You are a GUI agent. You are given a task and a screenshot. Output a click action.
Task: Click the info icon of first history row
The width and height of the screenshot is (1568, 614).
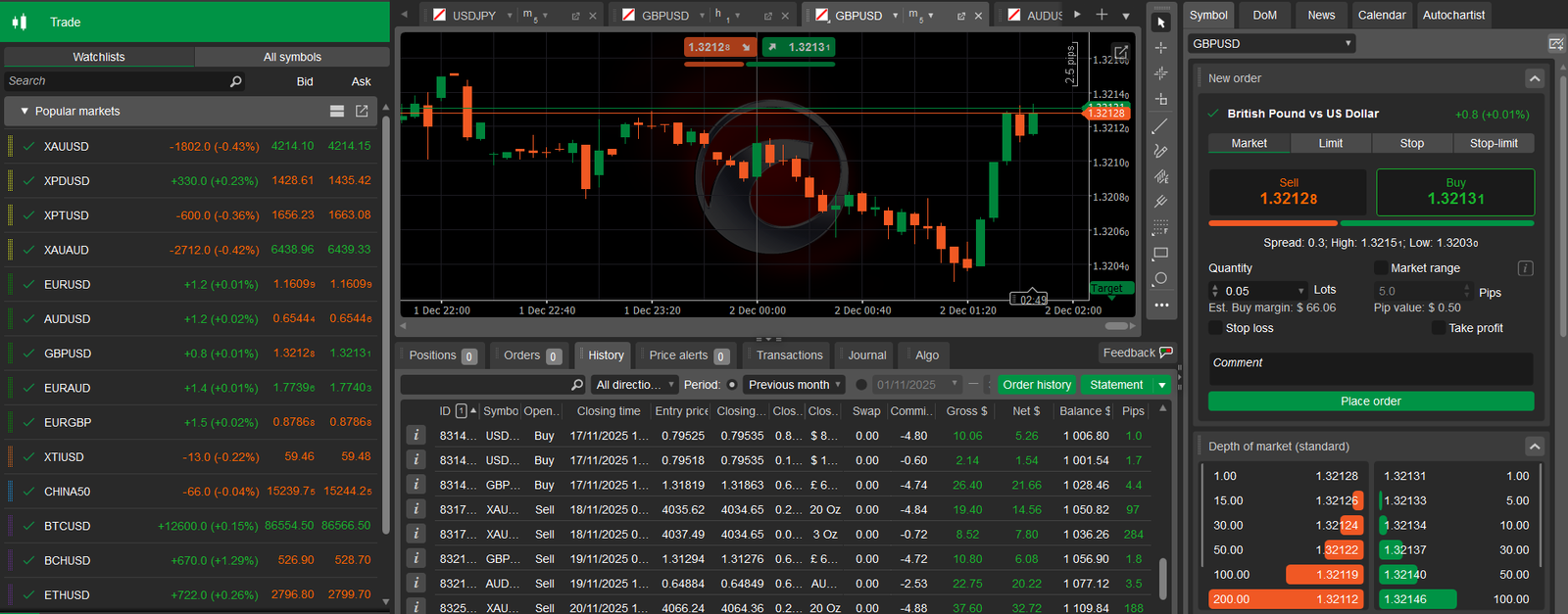point(416,436)
